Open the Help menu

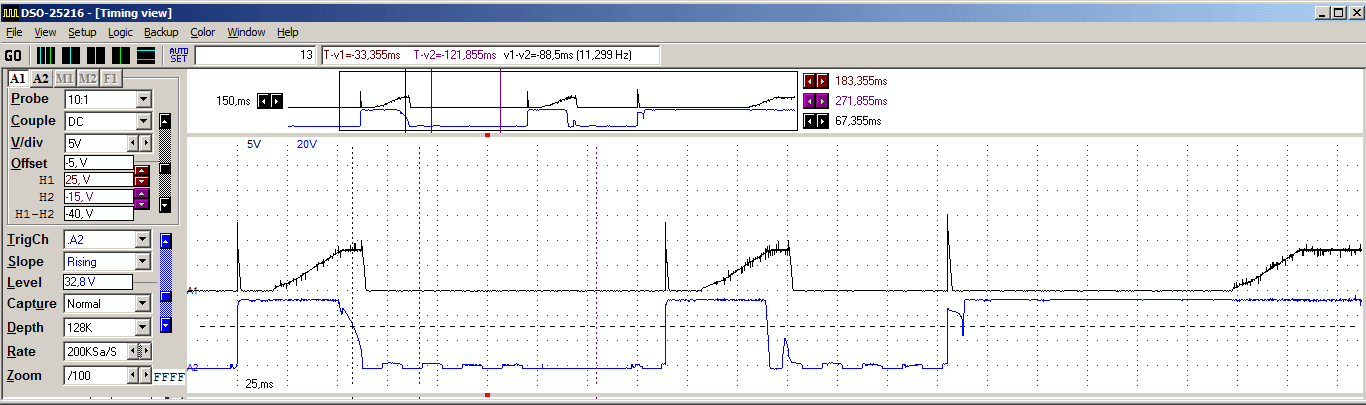click(x=288, y=32)
